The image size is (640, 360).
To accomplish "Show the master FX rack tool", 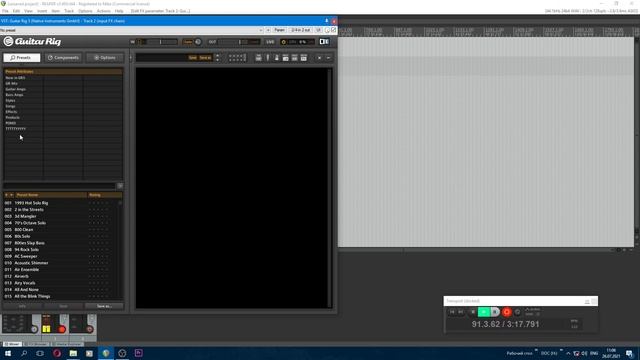I will (x=304, y=58).
